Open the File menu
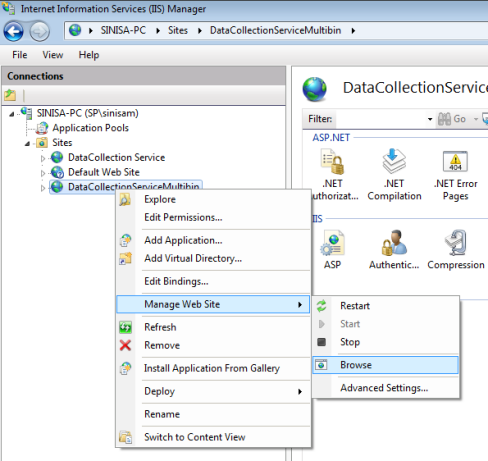 click(20, 55)
